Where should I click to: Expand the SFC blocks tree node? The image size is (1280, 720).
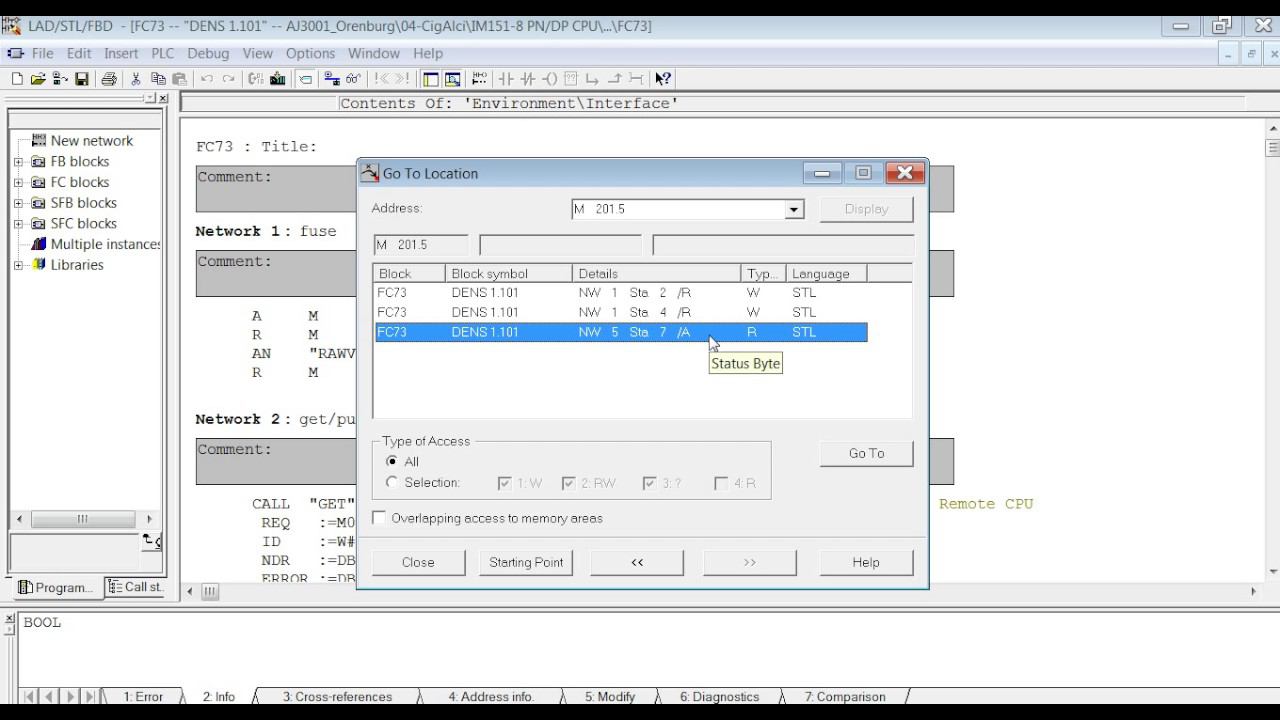[x=18, y=224]
